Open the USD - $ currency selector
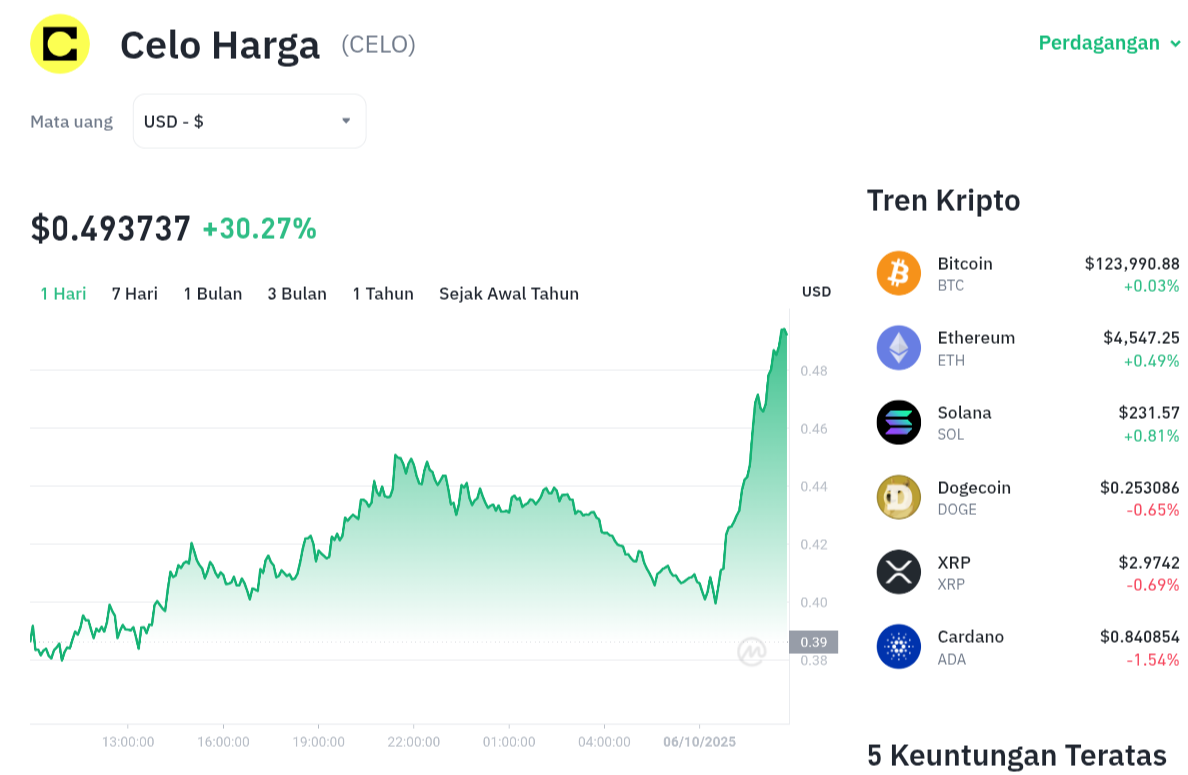Screen dimensions: 1188x775 (x=249, y=121)
